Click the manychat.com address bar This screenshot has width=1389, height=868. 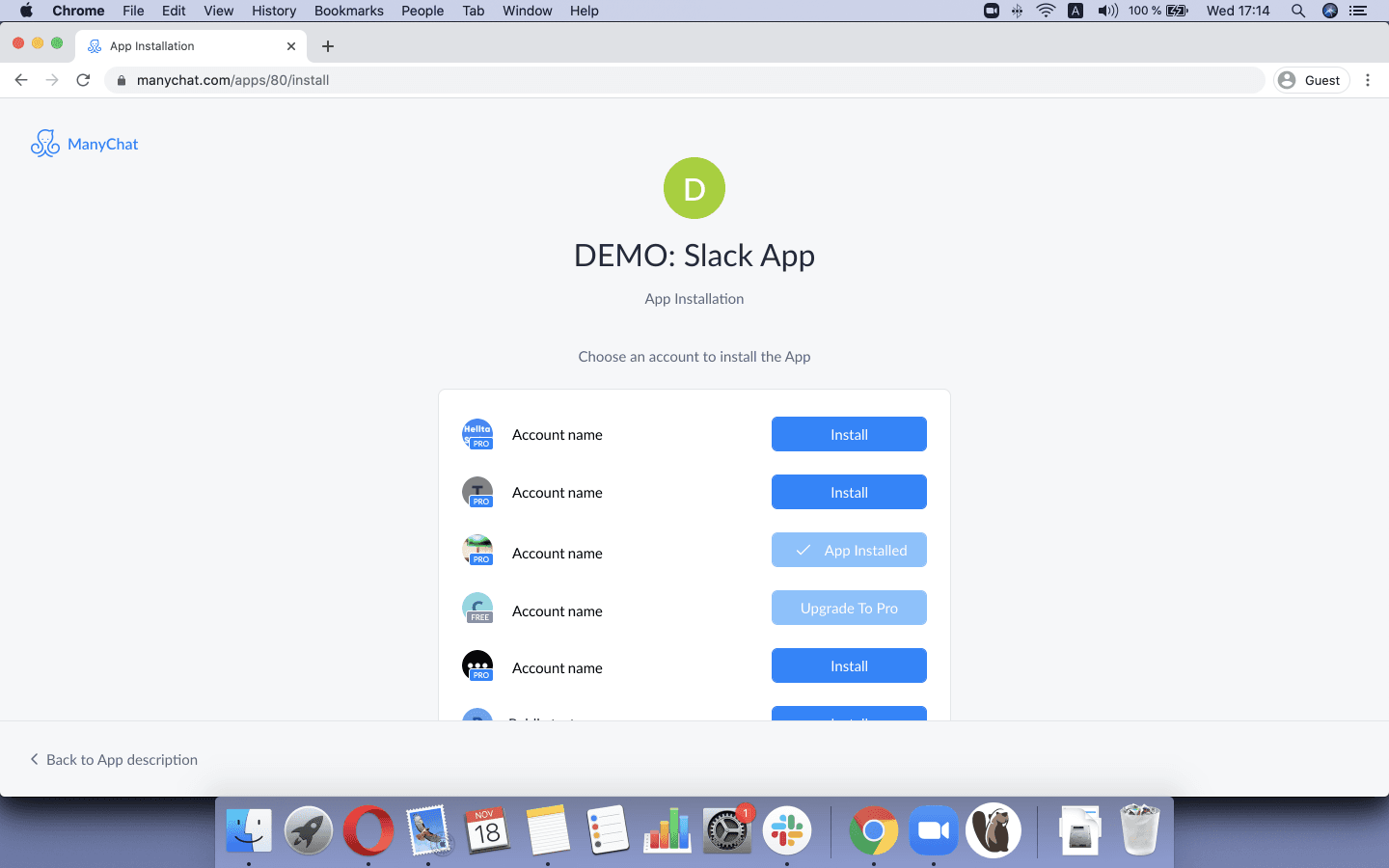[685, 80]
